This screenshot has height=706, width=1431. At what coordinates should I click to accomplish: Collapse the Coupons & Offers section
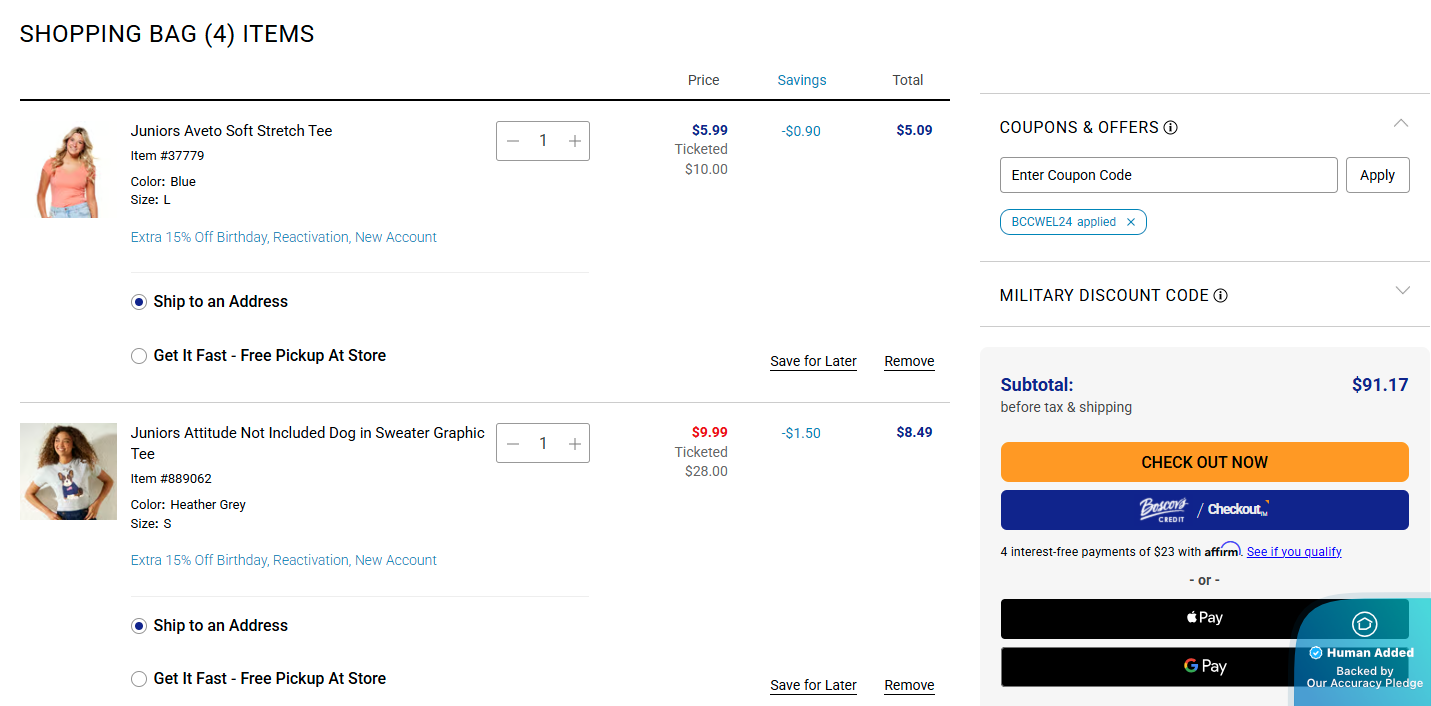(x=1401, y=124)
